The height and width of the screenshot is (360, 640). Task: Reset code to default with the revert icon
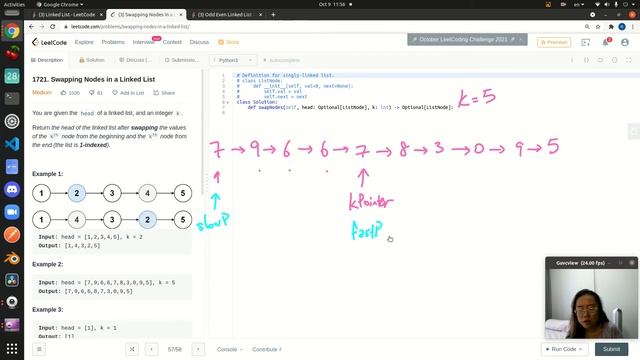coord(600,60)
